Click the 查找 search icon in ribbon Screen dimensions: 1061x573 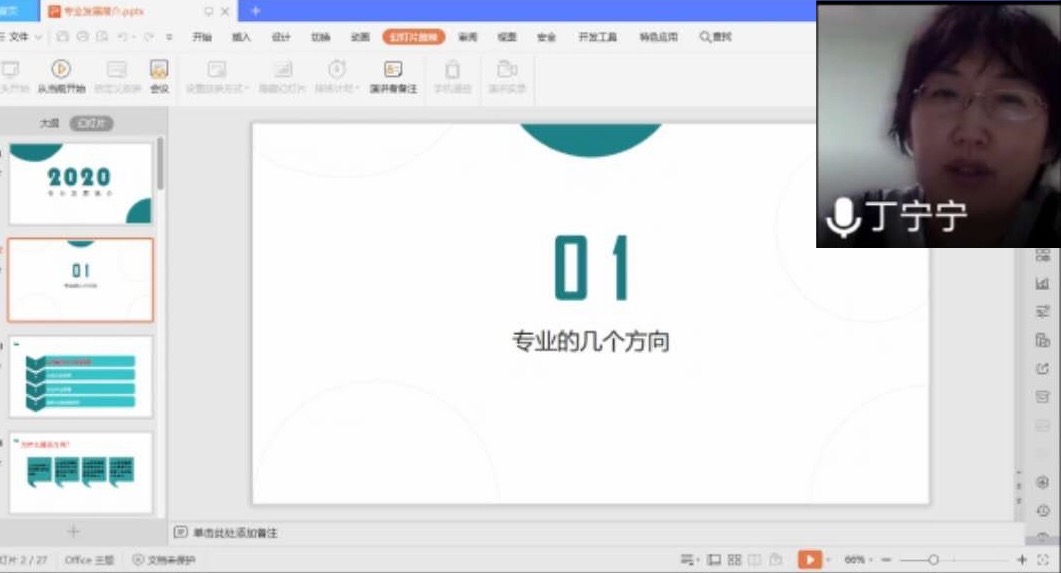click(x=715, y=37)
